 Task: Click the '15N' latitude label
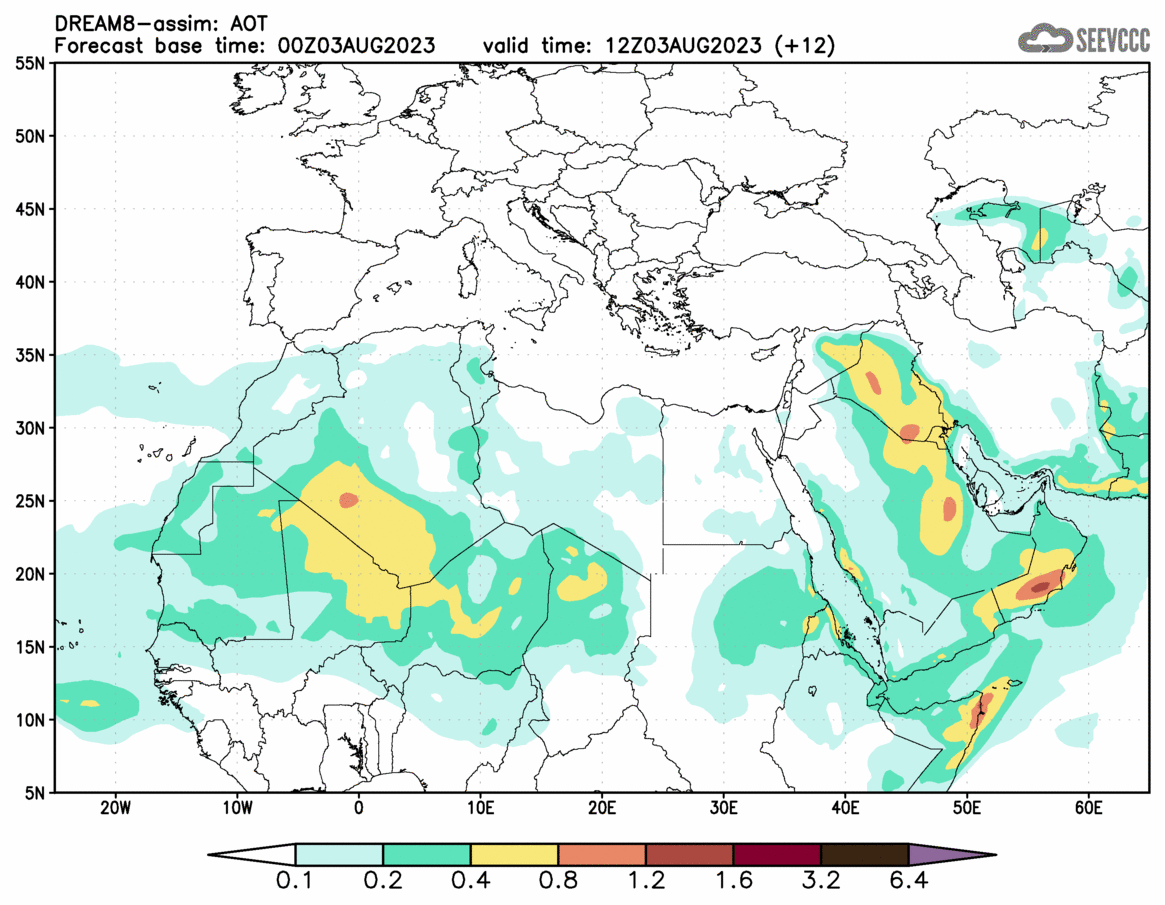(30, 646)
